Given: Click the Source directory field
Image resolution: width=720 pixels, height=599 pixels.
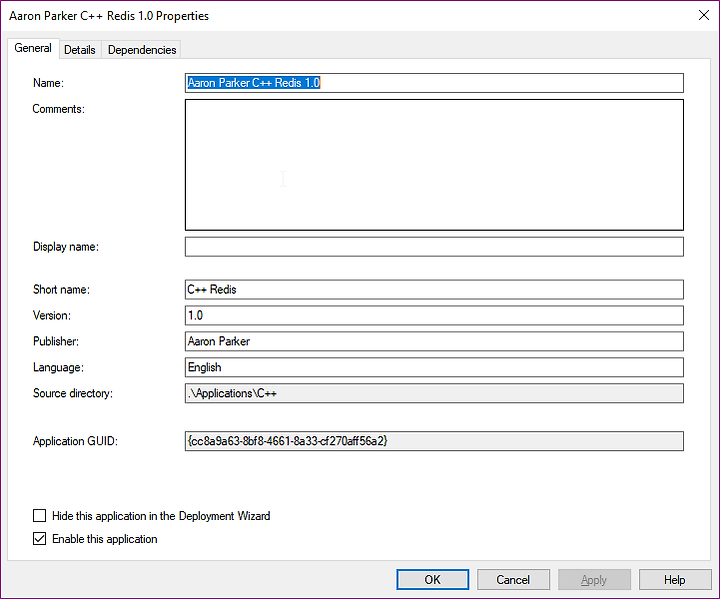Looking at the screenshot, I should pyautogui.click(x=434, y=393).
